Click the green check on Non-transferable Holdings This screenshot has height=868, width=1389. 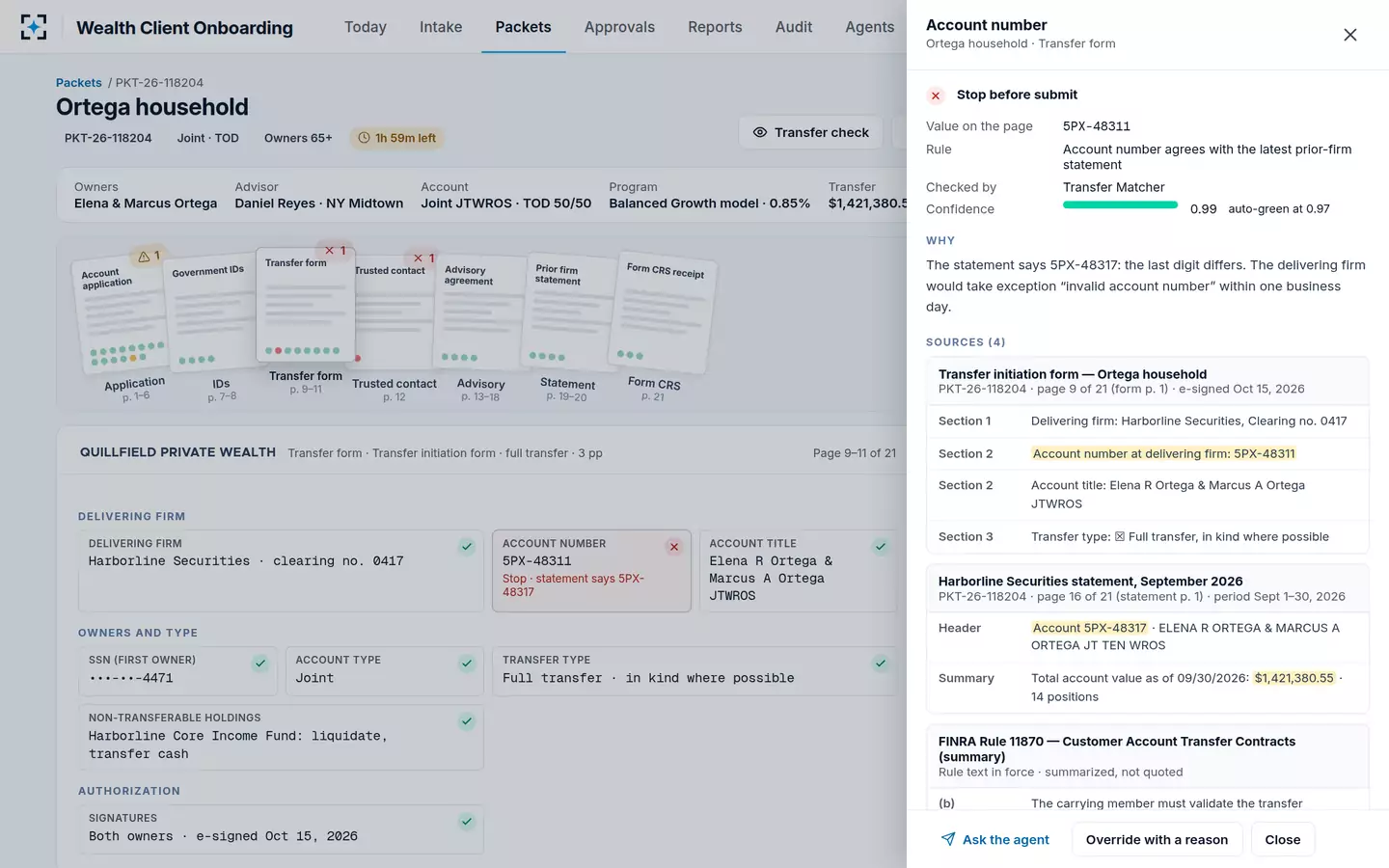click(x=467, y=721)
